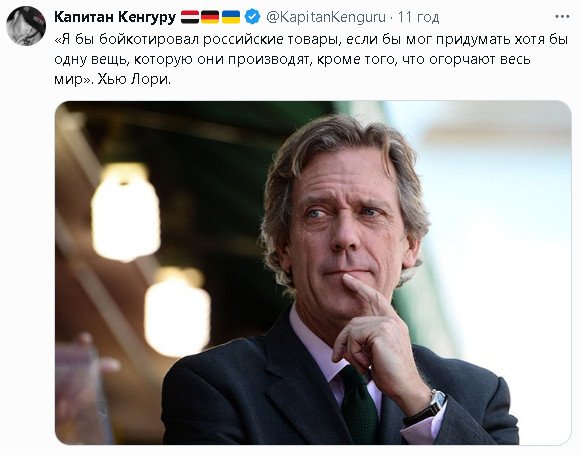Viewport: 580px width, 455px height.
Task: Open the Капитан Кенгуру display name
Action: tap(115, 17)
